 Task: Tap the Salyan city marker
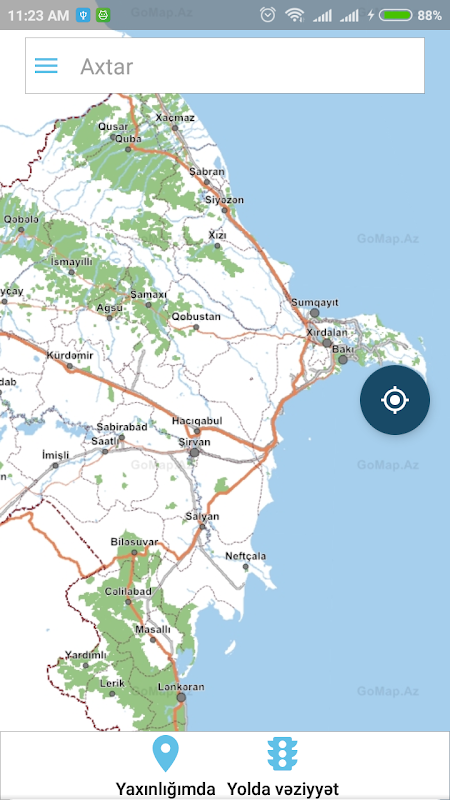[203, 527]
